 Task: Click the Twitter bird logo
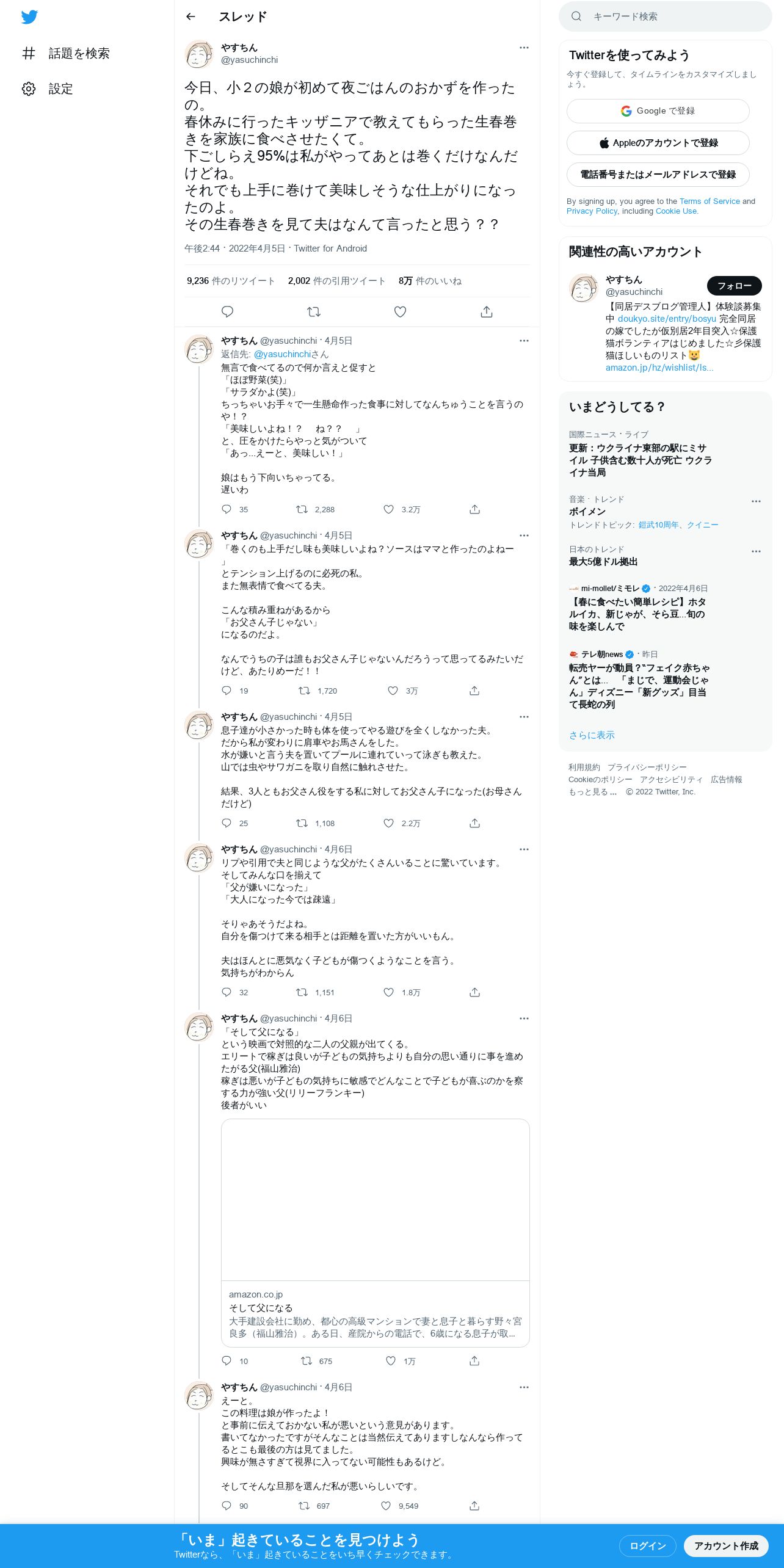[x=29, y=17]
